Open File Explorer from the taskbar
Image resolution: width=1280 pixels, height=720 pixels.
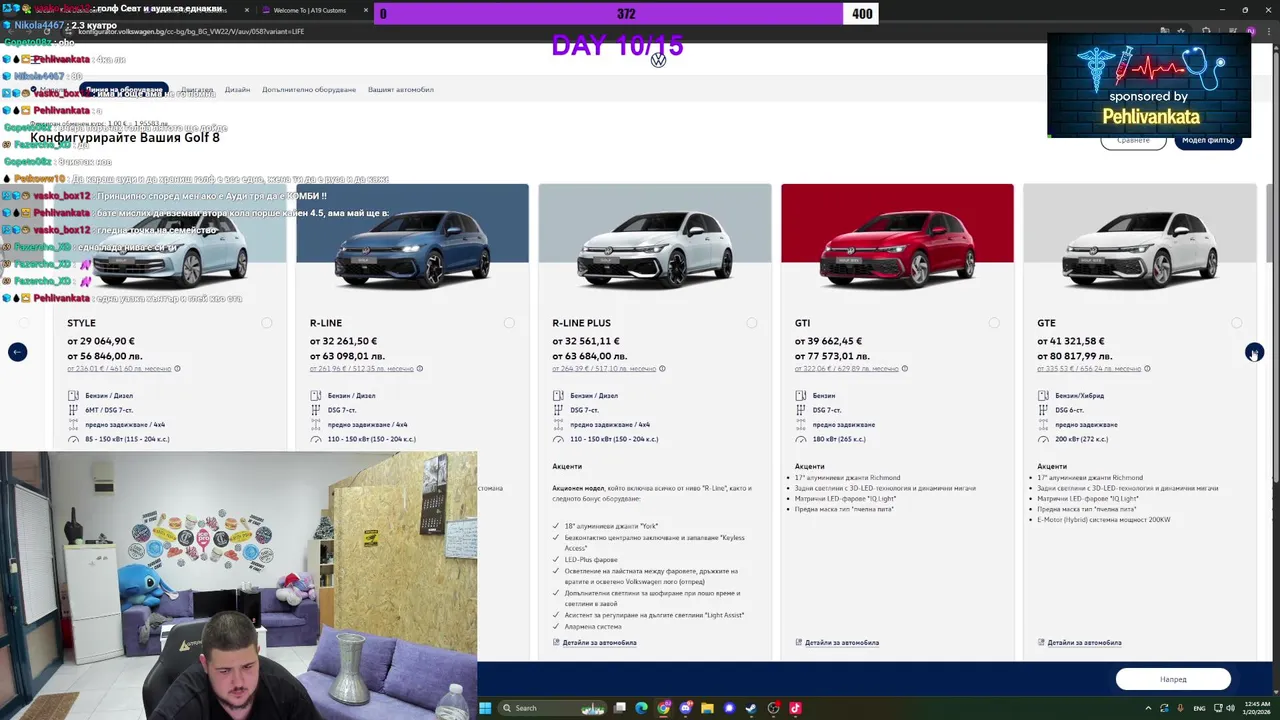tap(707, 708)
